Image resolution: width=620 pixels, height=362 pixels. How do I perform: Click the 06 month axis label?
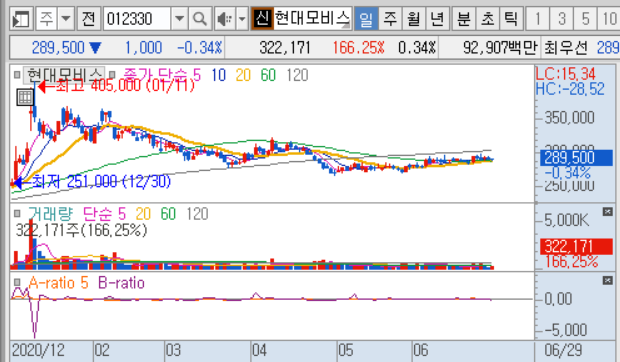[421, 350]
